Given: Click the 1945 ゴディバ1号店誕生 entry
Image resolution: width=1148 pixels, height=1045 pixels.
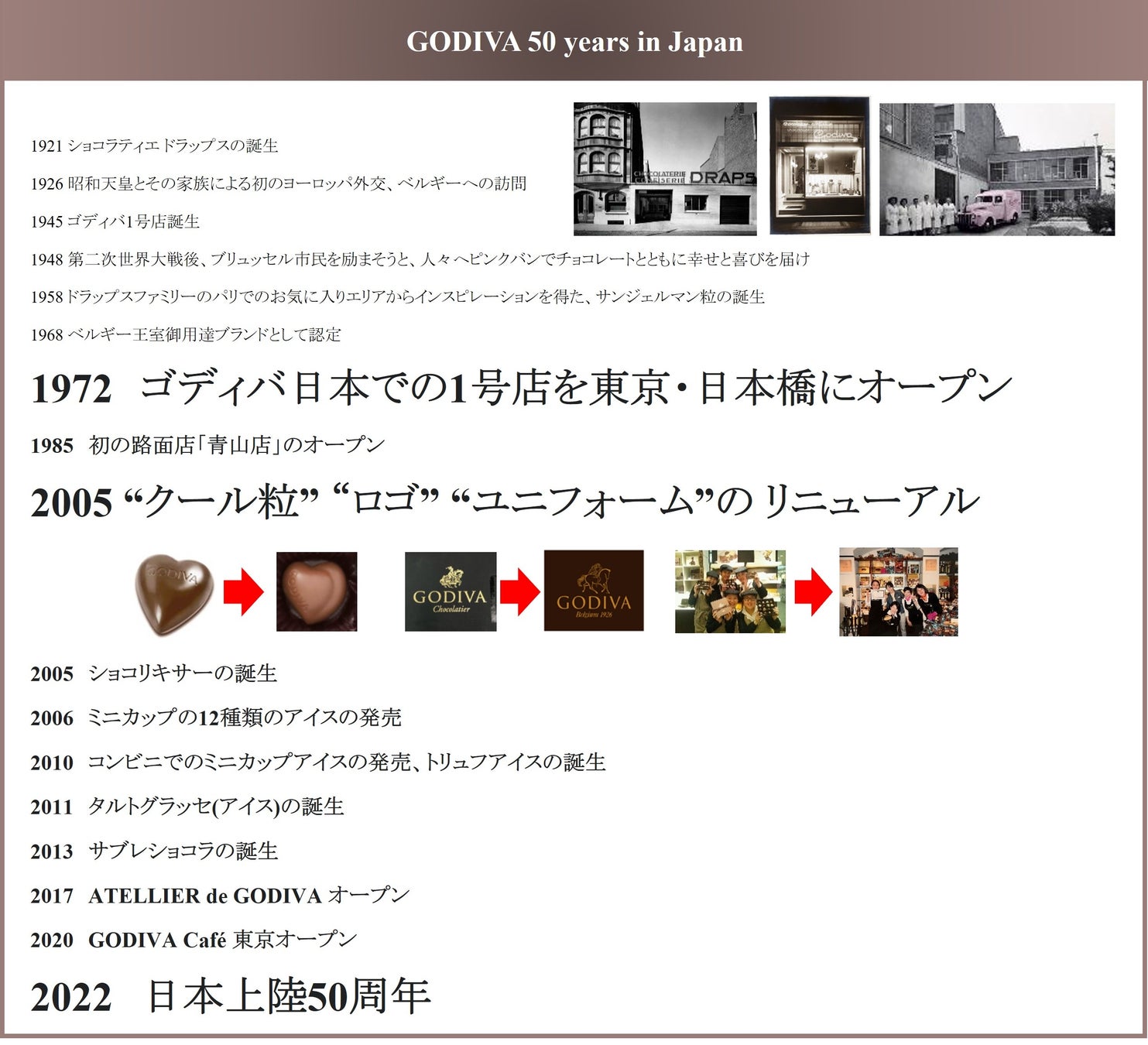Looking at the screenshot, I should [x=115, y=221].
